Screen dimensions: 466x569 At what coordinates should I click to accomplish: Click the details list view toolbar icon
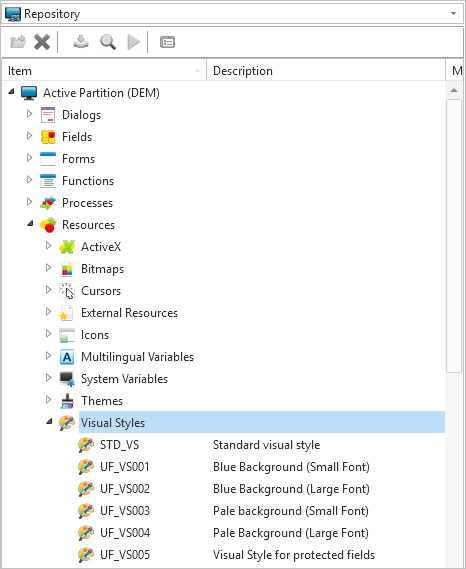click(167, 42)
